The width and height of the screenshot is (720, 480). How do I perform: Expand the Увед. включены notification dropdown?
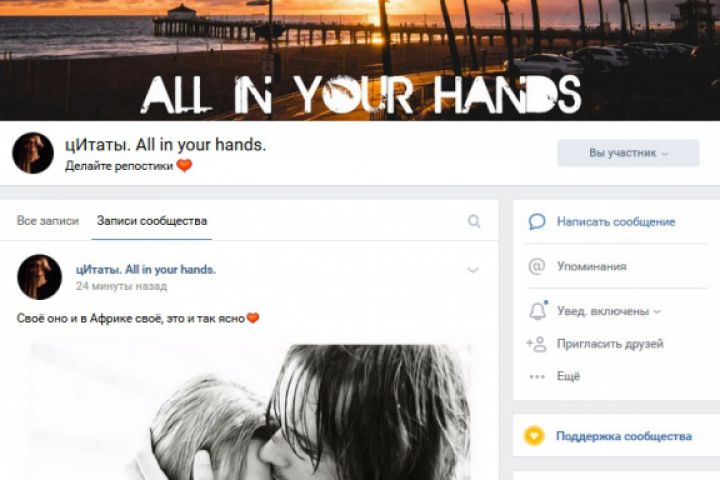pos(608,311)
